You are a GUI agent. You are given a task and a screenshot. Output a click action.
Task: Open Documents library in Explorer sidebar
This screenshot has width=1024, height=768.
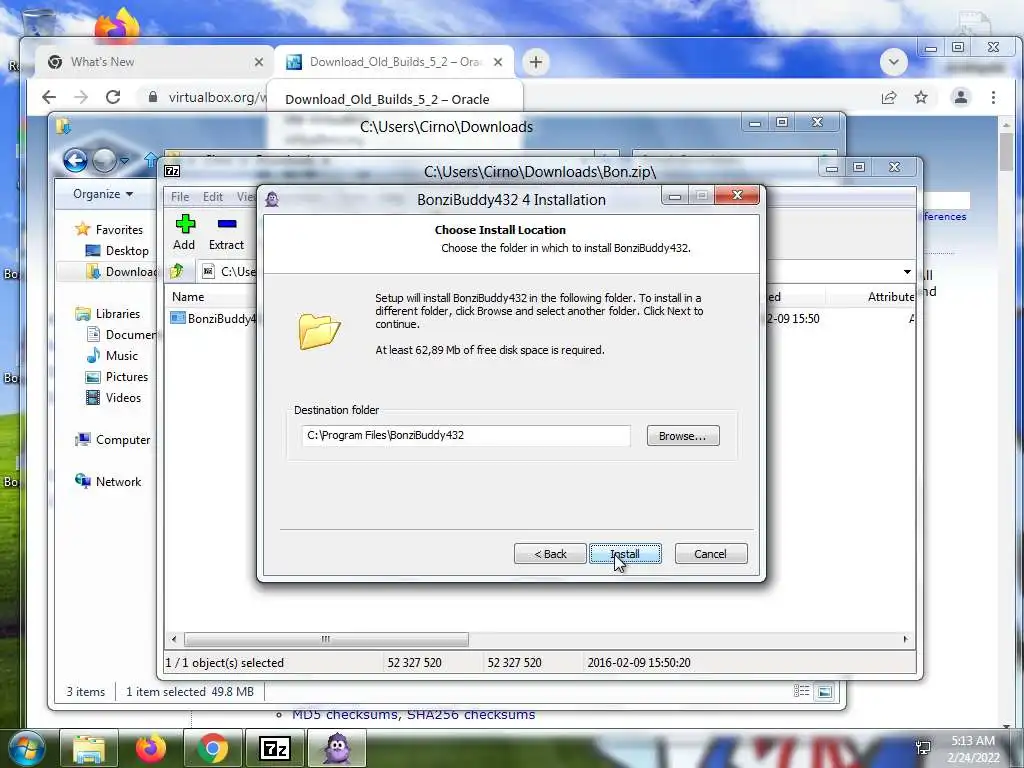(121, 334)
